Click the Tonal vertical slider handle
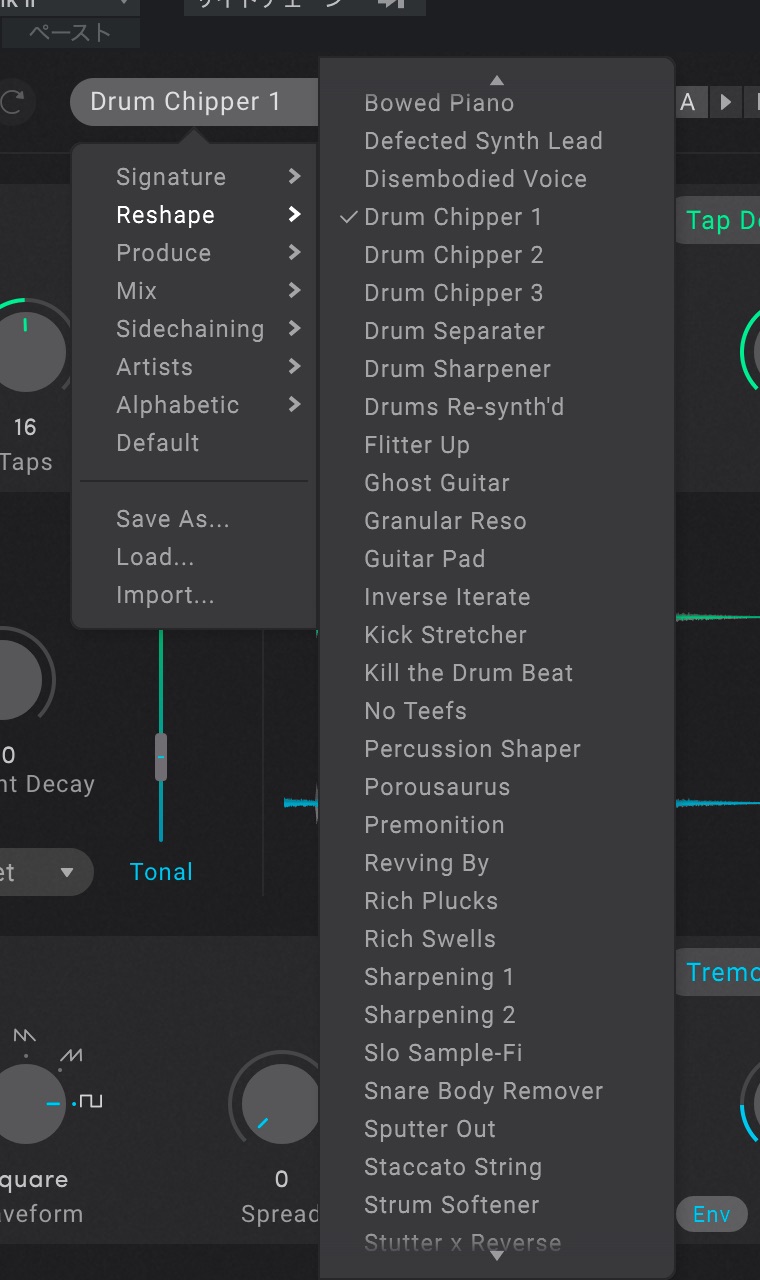 click(161, 756)
